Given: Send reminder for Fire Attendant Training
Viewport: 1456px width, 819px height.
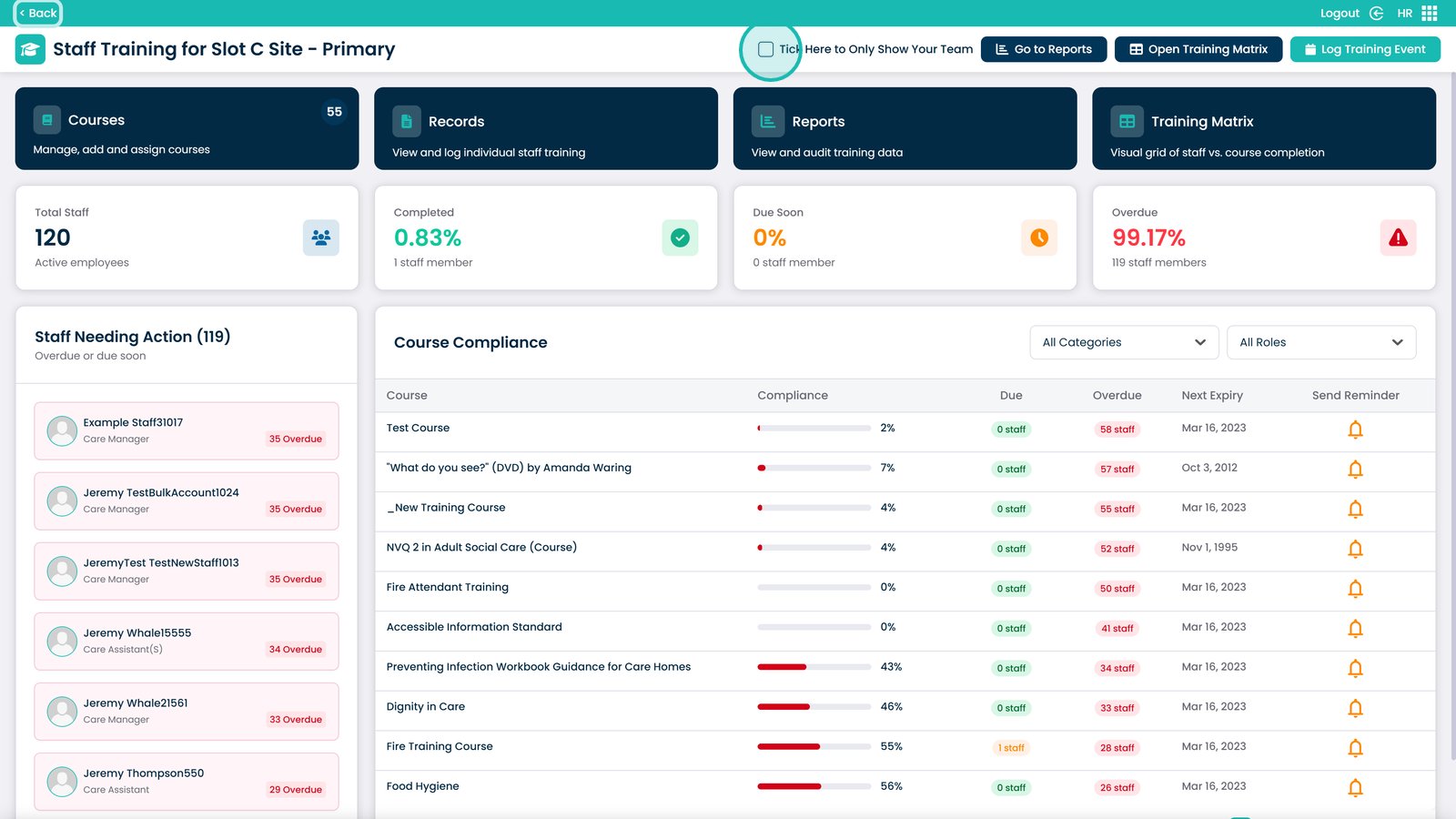Looking at the screenshot, I should point(1355,589).
